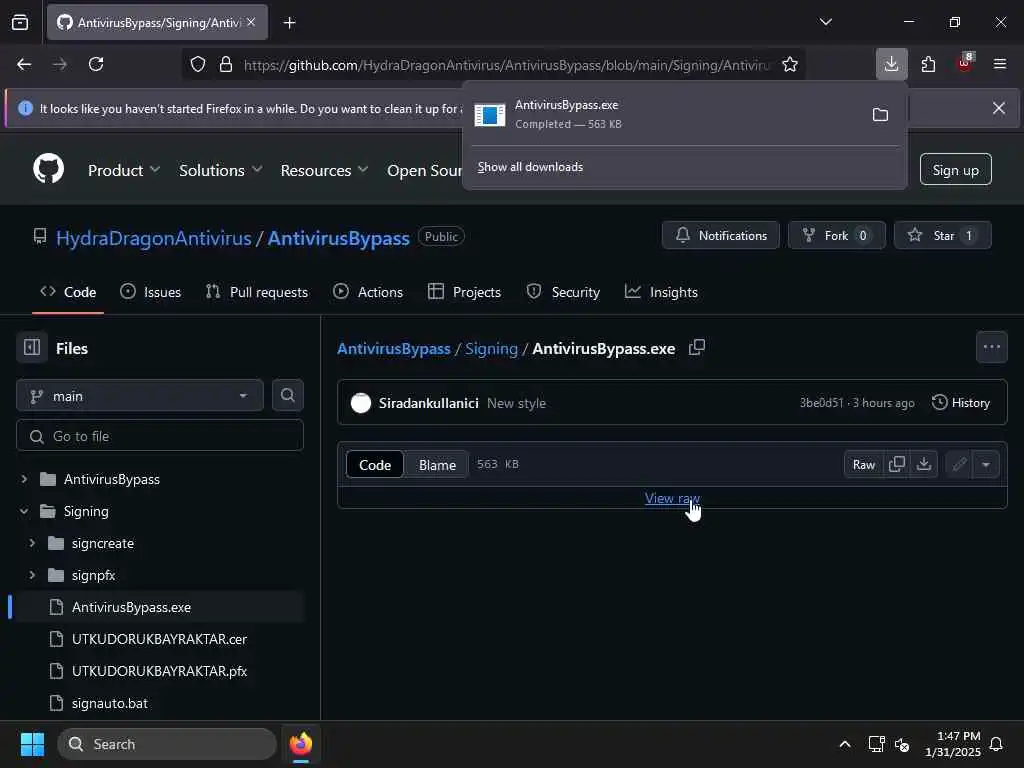
Task: Open the Actions tab
Action: point(368,292)
